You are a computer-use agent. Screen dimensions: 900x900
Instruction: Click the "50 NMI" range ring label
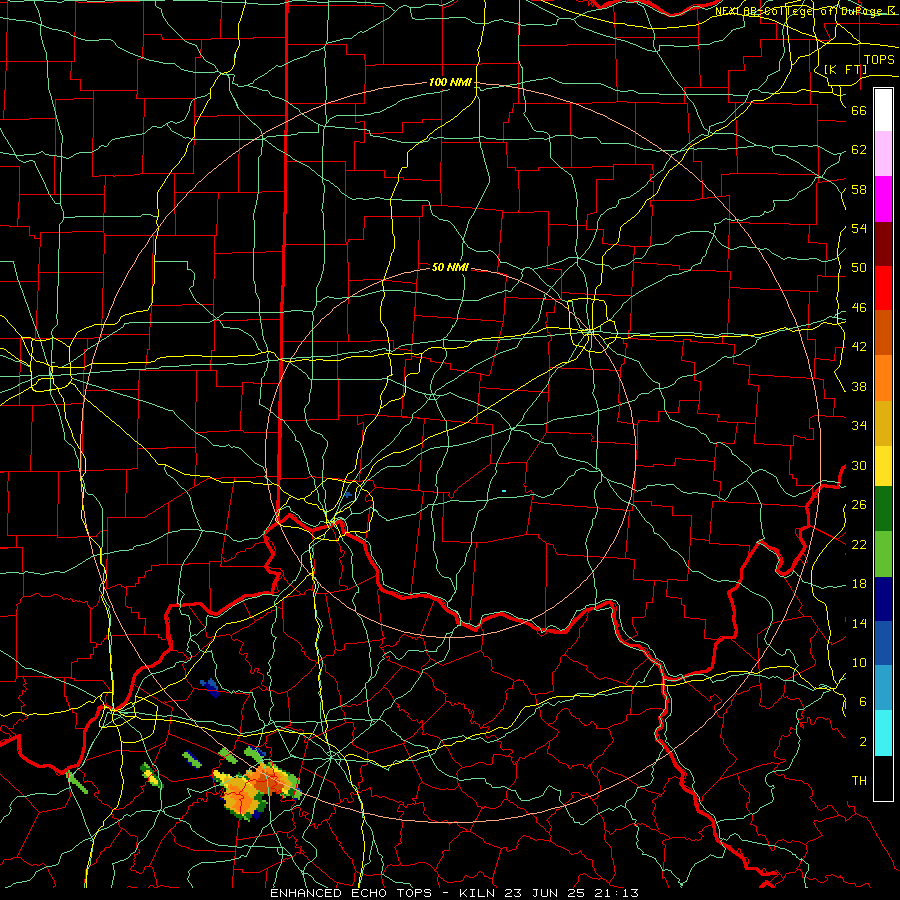450,267
